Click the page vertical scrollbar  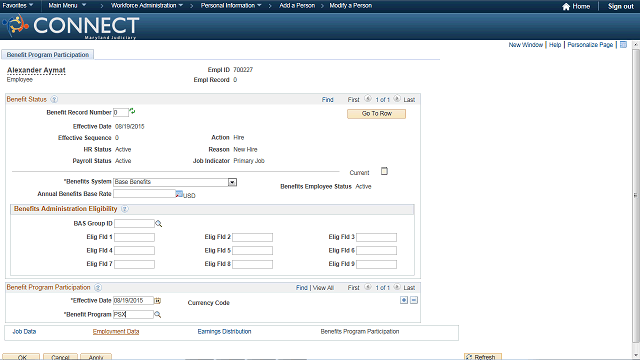click(x=636, y=196)
